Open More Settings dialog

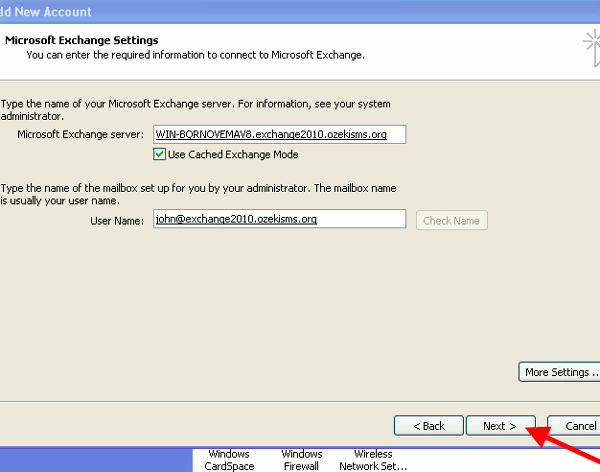559,372
